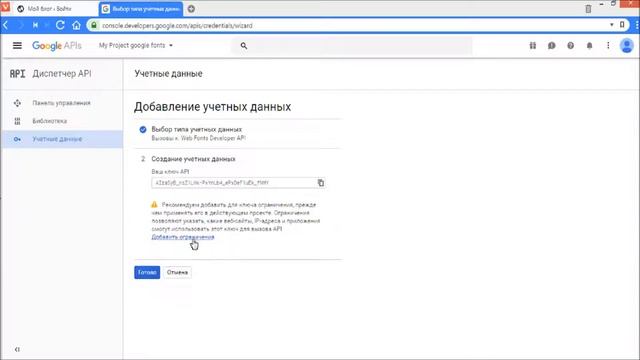Image resolution: width=640 pixels, height=360 pixels.
Task: Go back with the browser back arrow
Action: pos(6,25)
